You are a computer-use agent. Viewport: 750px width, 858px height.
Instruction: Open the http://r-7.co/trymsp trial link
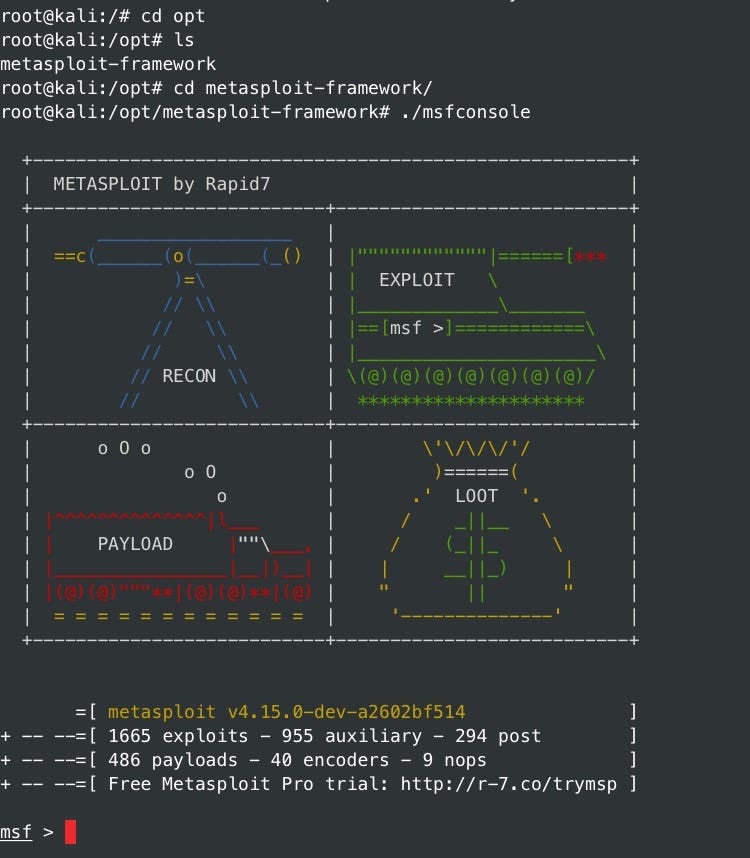[509, 784]
